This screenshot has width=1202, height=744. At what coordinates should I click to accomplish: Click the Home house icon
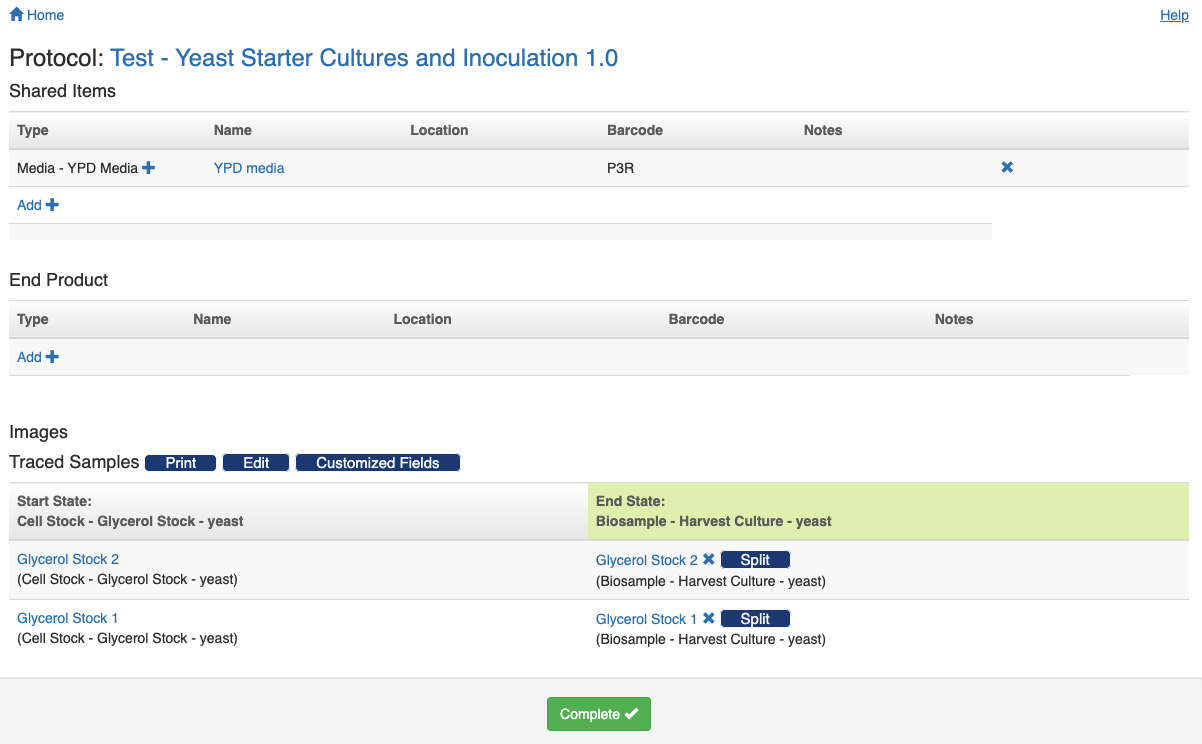tap(16, 15)
